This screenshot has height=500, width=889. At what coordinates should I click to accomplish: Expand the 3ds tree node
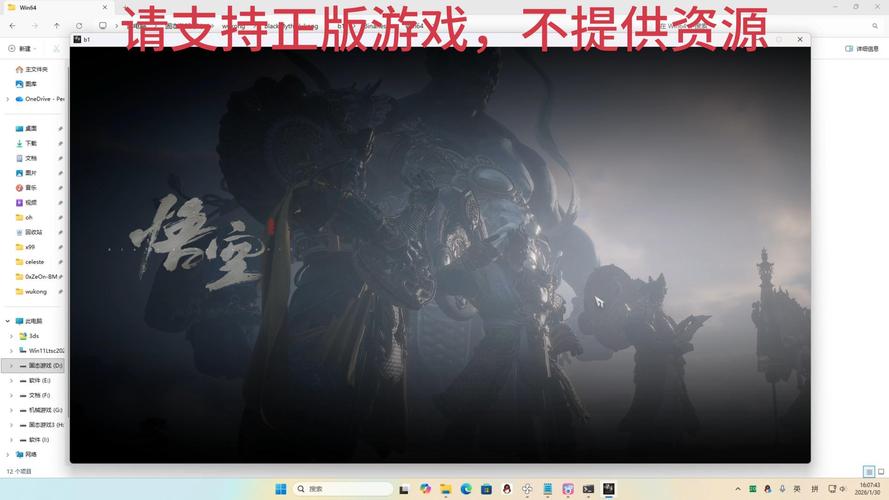click(x=11, y=336)
